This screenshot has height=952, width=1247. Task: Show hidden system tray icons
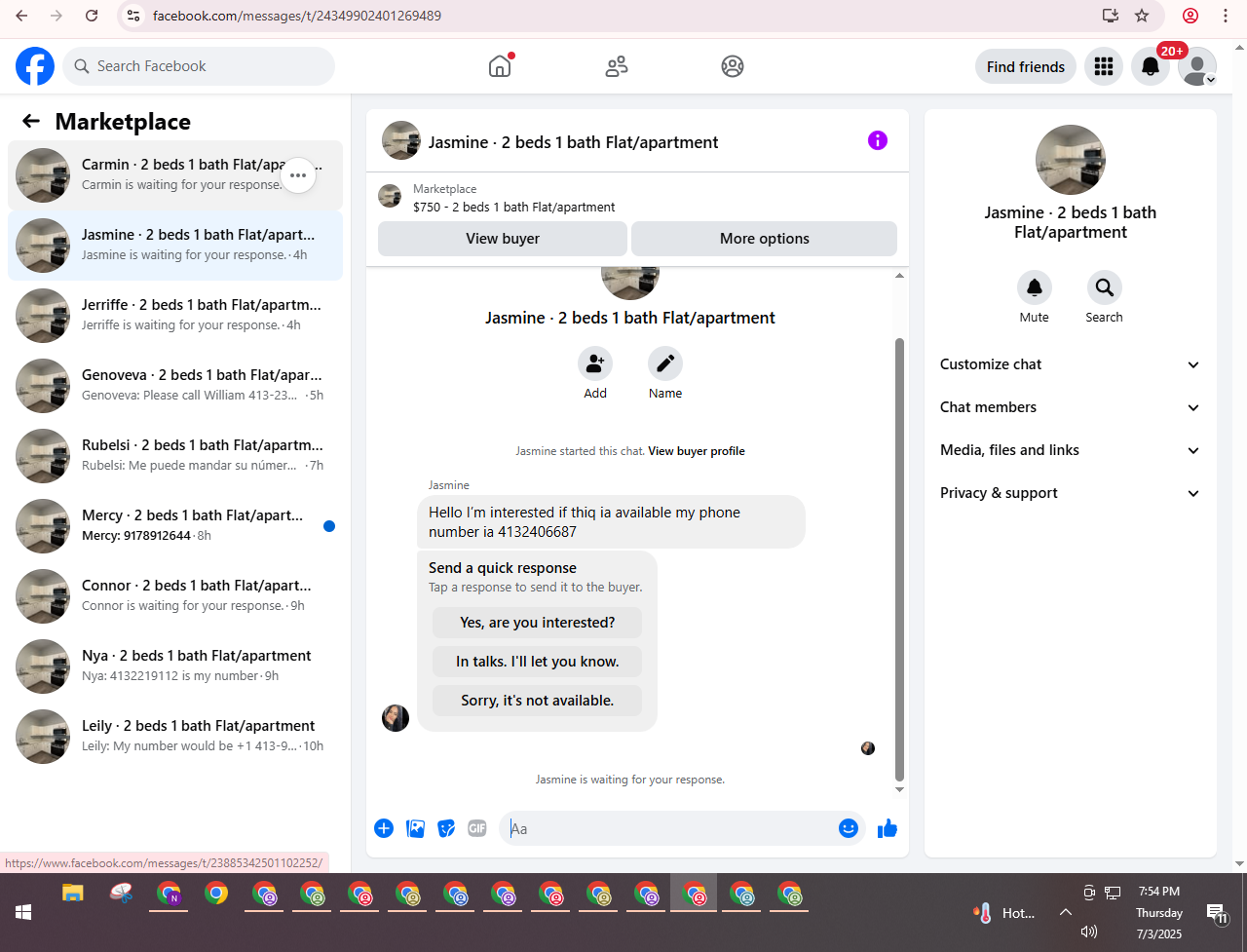(x=1065, y=913)
